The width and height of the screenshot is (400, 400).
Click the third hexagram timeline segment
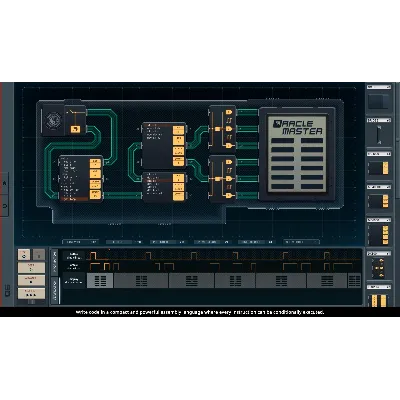pyautogui.click(x=192, y=281)
